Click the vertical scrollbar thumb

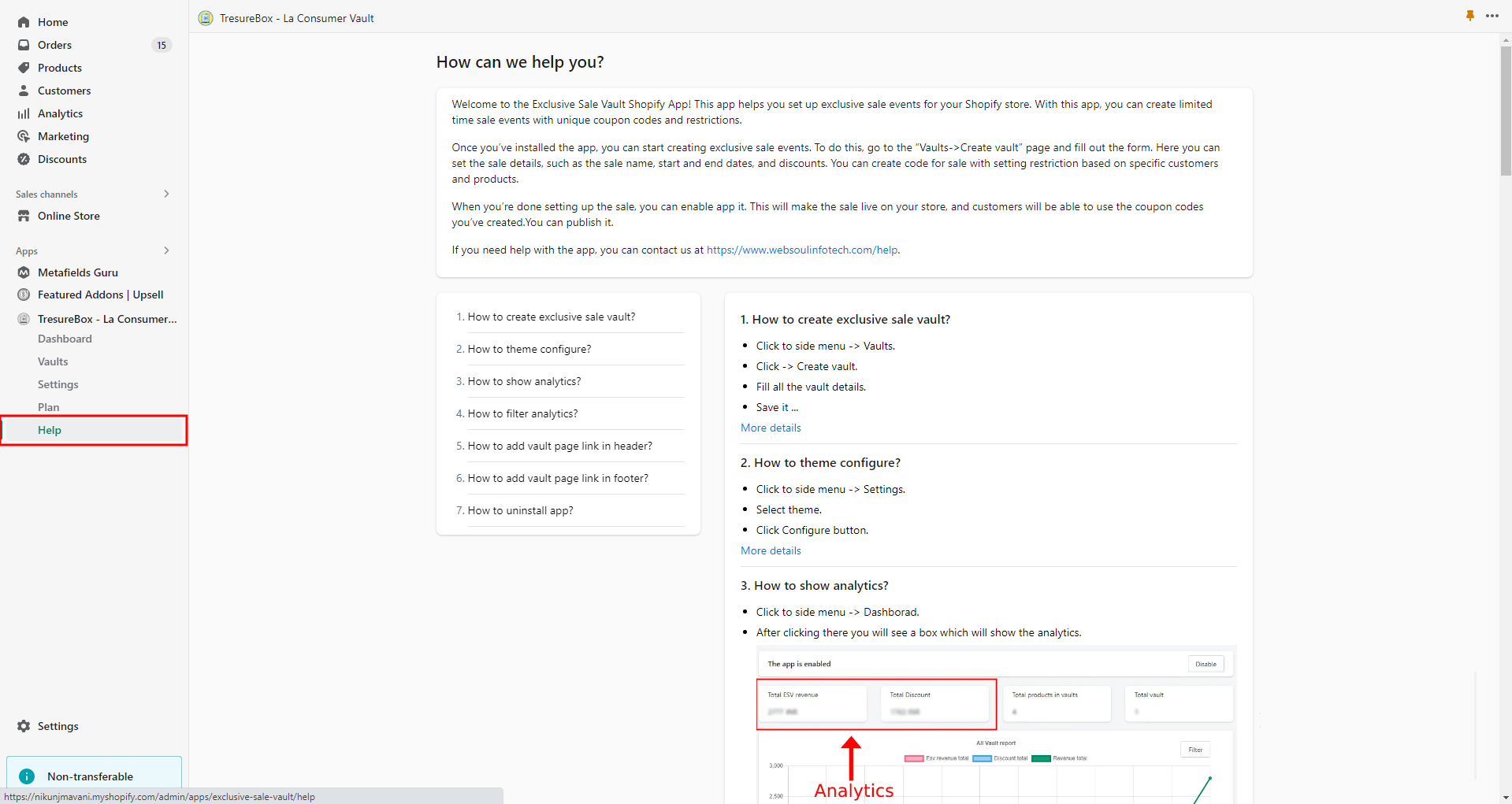pyautogui.click(x=1506, y=110)
